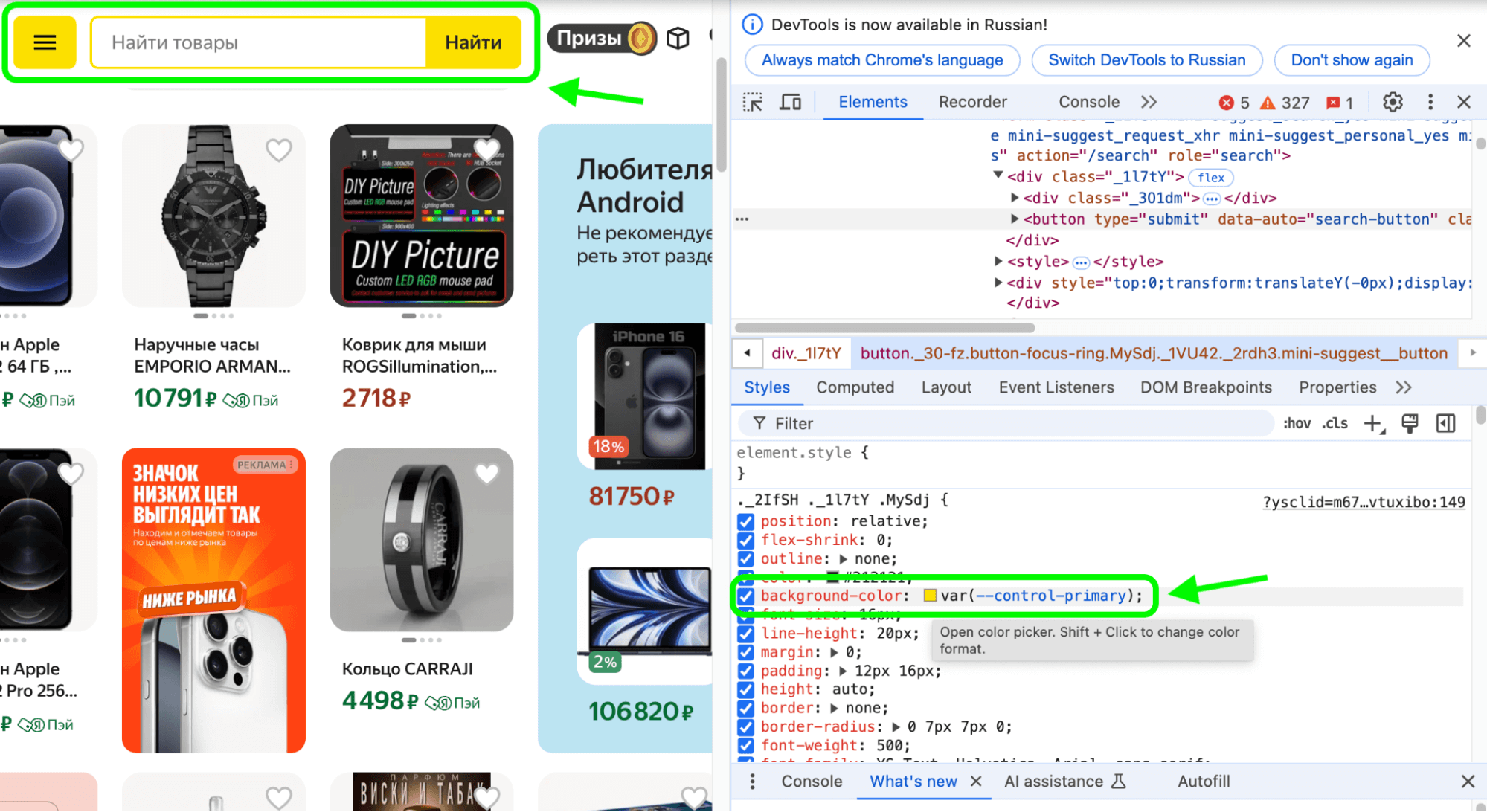The height and width of the screenshot is (812, 1487).
Task: Click Always match Chrome's language button
Action: point(882,60)
